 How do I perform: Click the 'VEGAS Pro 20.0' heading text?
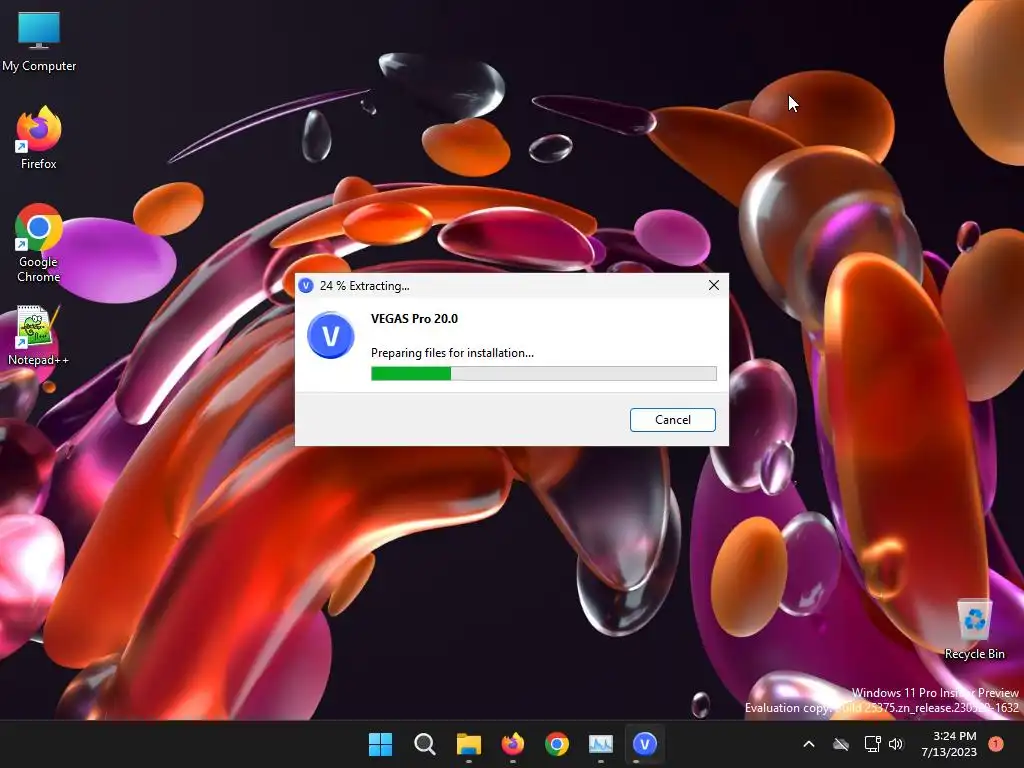coord(414,319)
